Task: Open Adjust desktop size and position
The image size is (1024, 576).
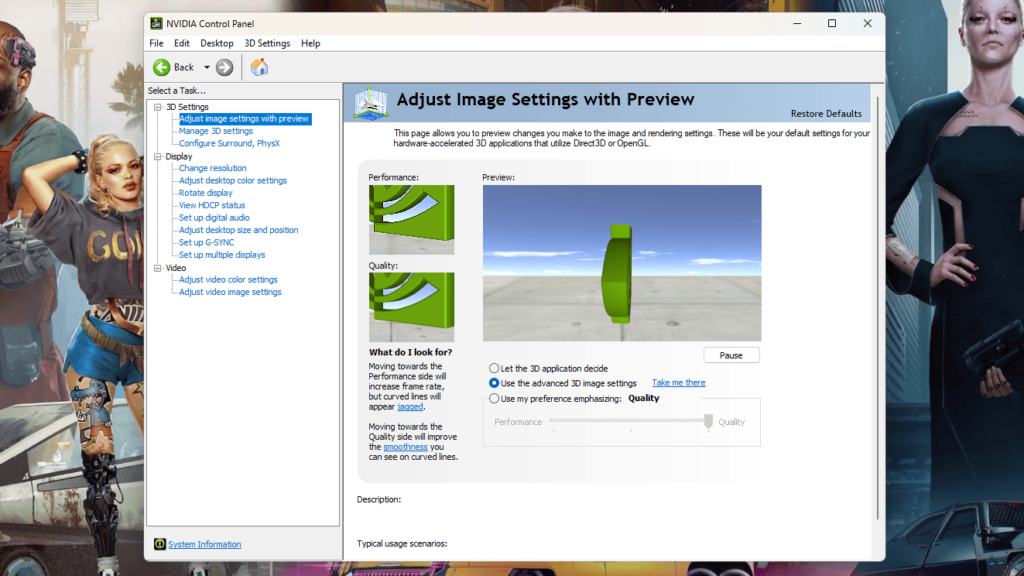Action: click(238, 231)
